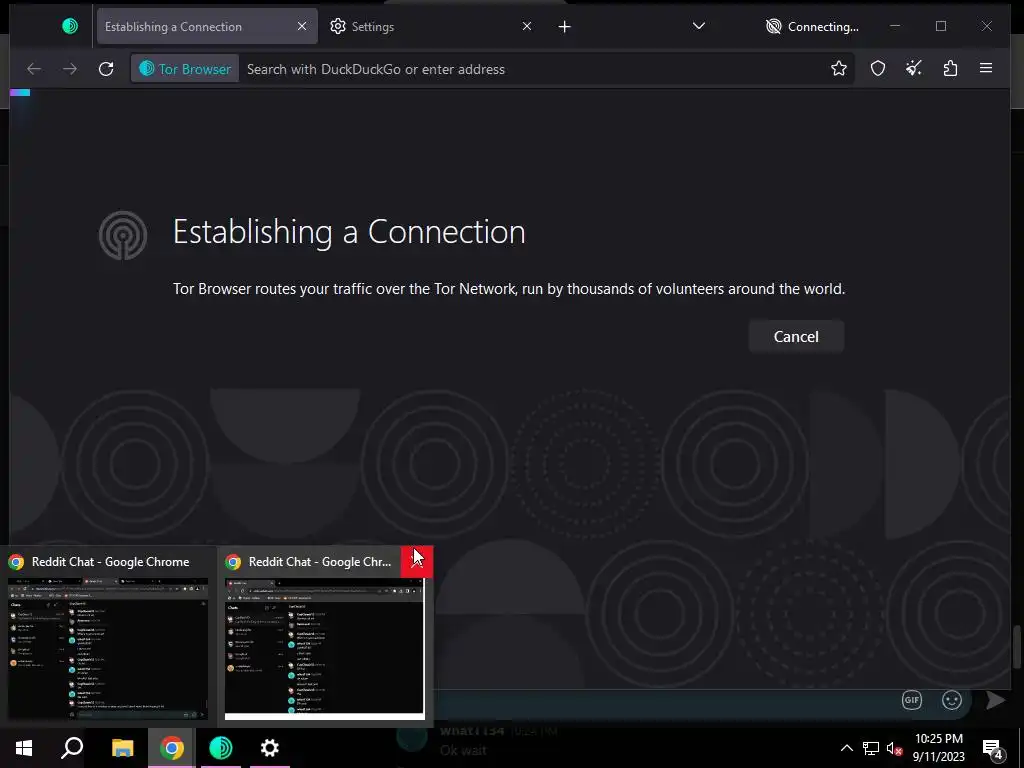Select the first Reddit Chat Chrome preview

[108, 637]
